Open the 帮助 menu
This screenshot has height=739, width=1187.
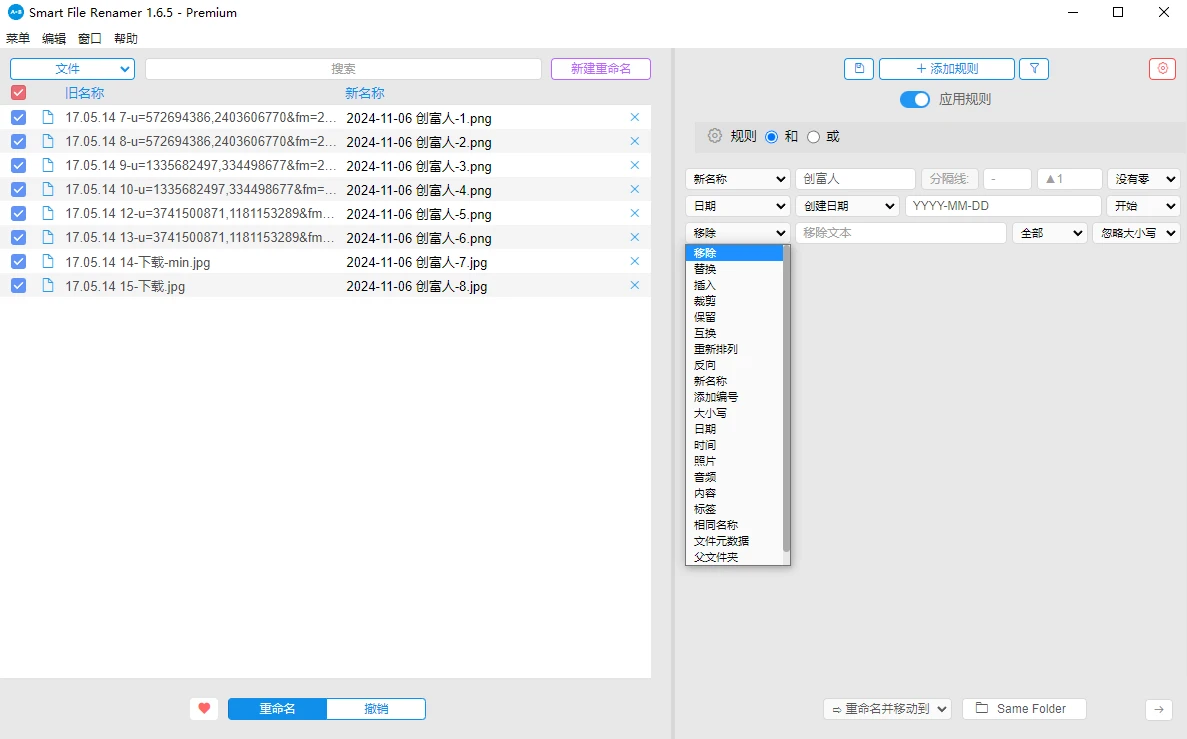(x=124, y=38)
